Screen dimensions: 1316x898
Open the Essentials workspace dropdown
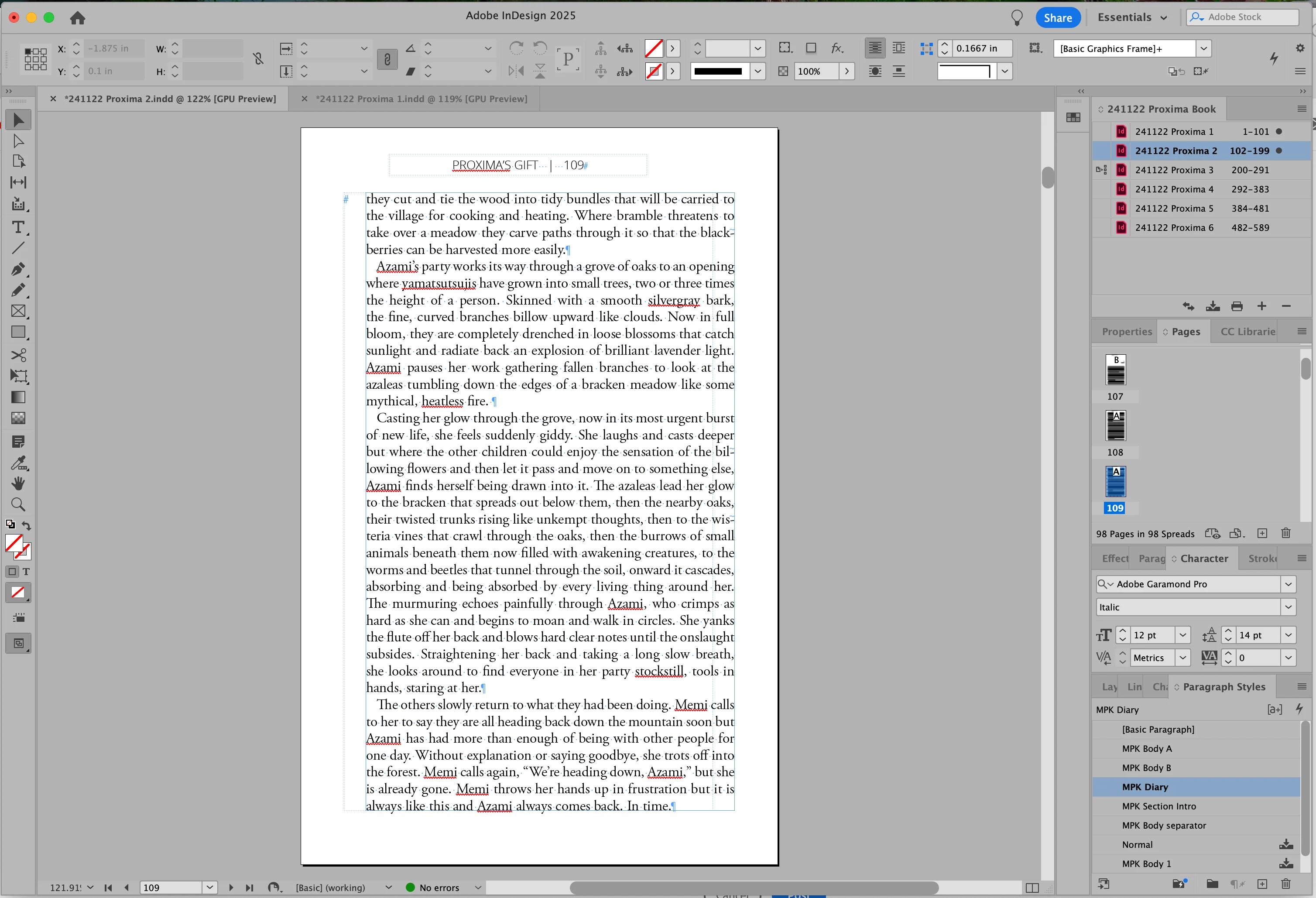tap(1133, 17)
